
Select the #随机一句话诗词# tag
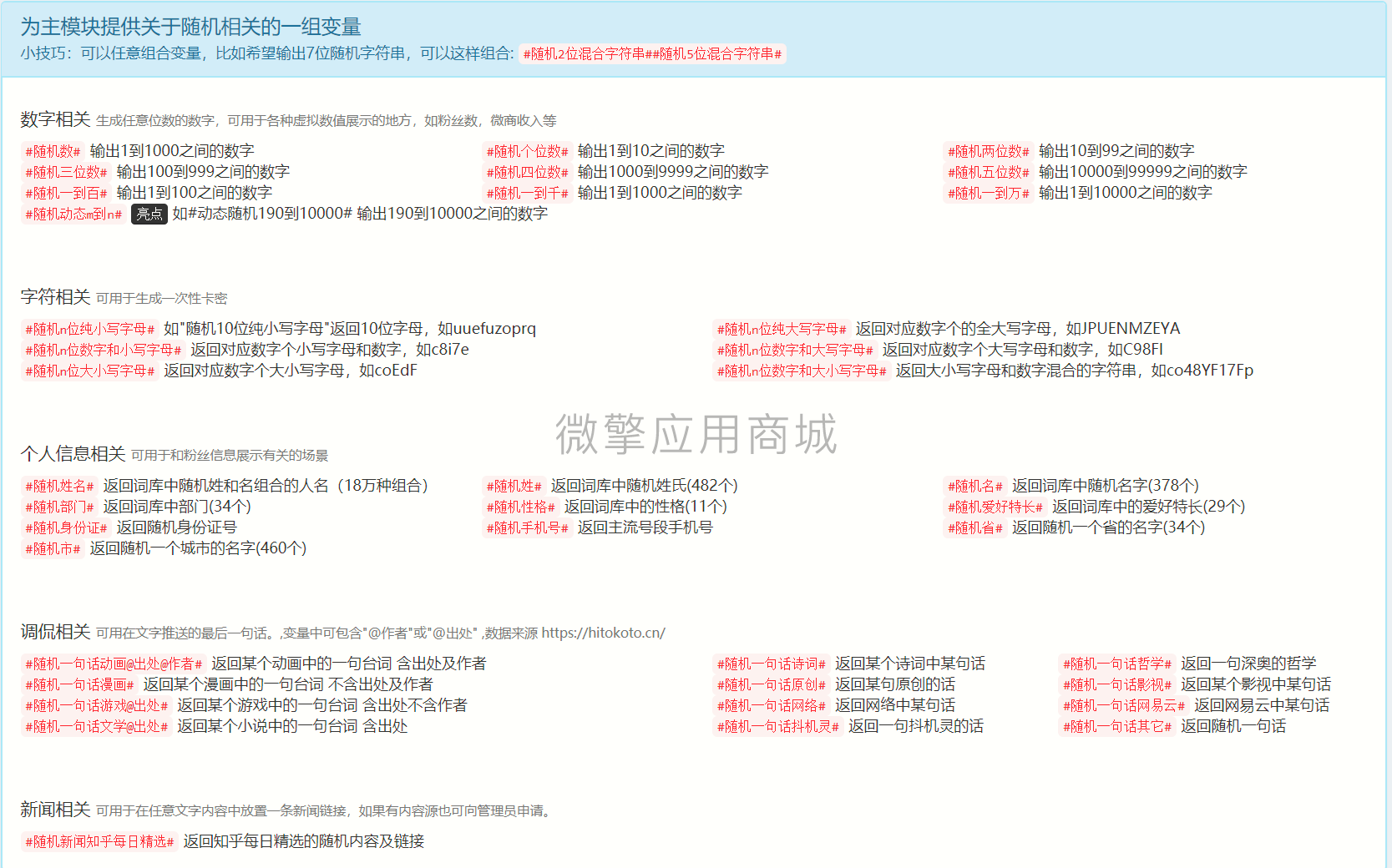coord(772,664)
